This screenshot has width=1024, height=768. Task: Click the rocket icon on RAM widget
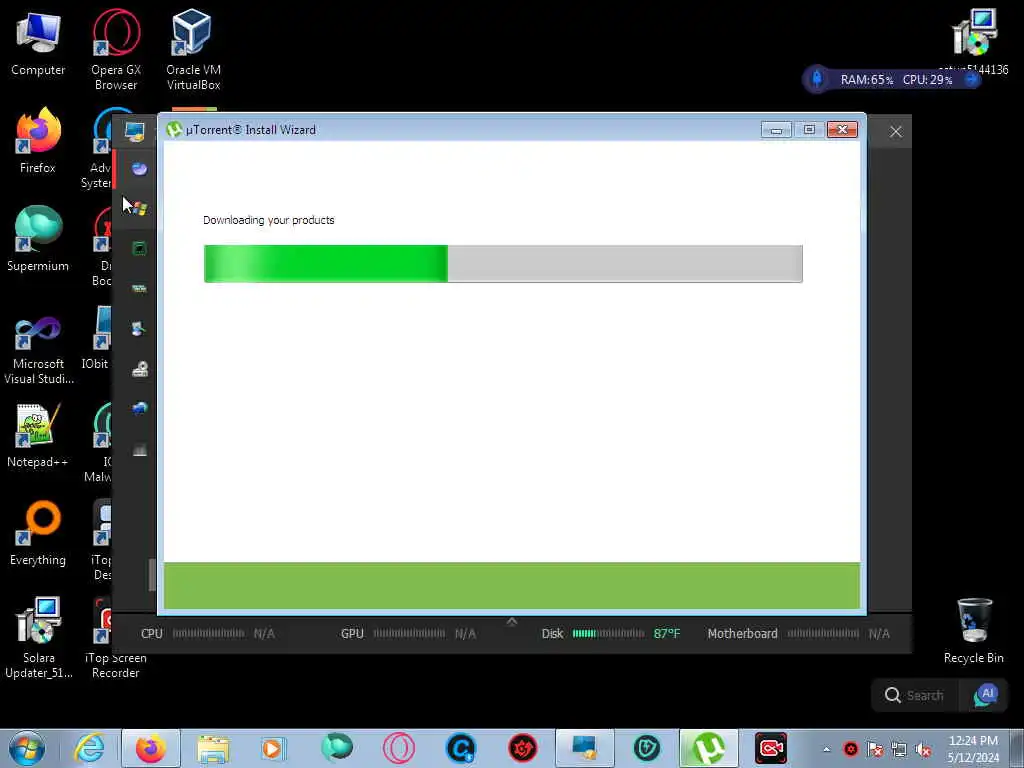[817, 79]
